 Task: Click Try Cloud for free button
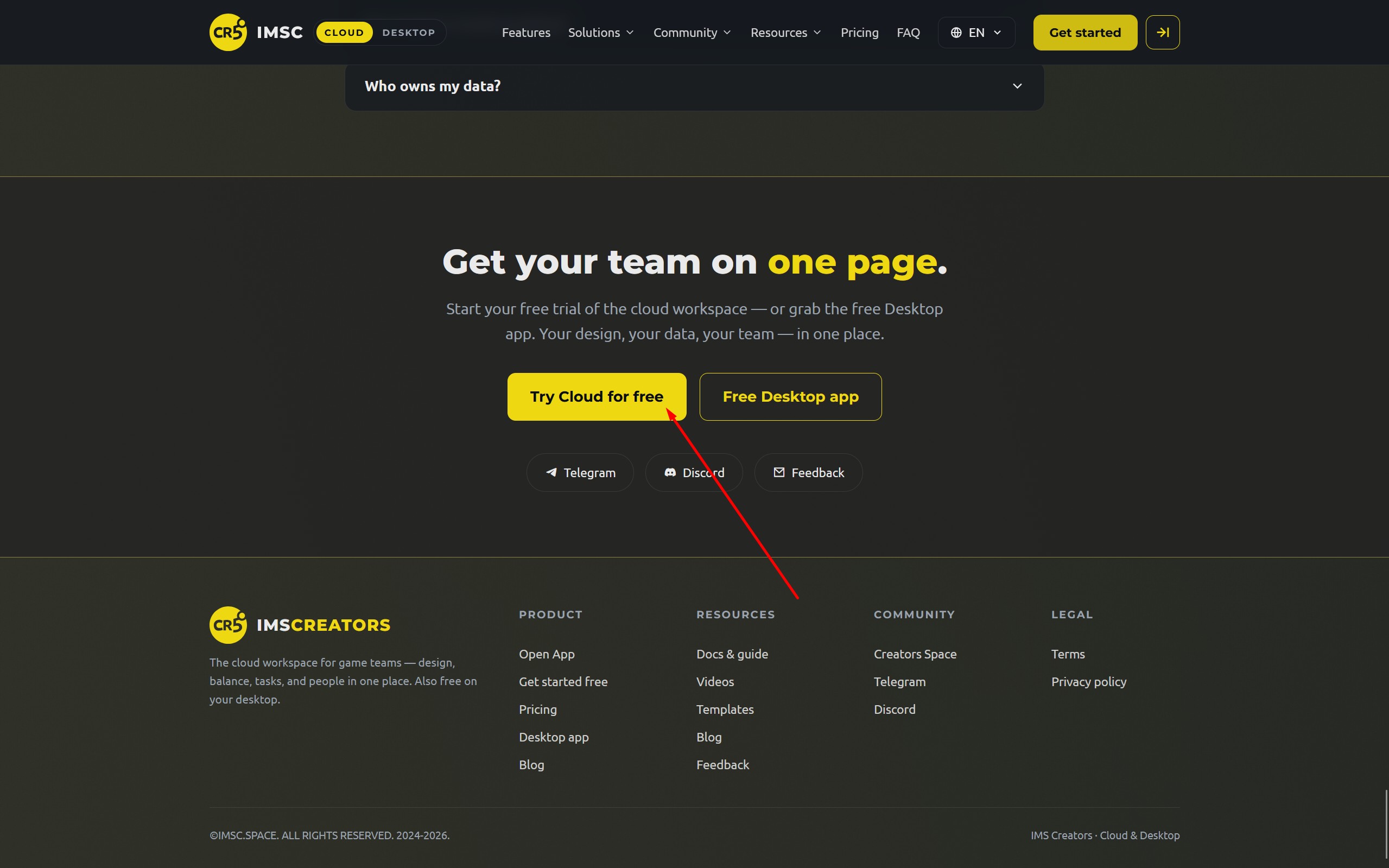tap(597, 397)
